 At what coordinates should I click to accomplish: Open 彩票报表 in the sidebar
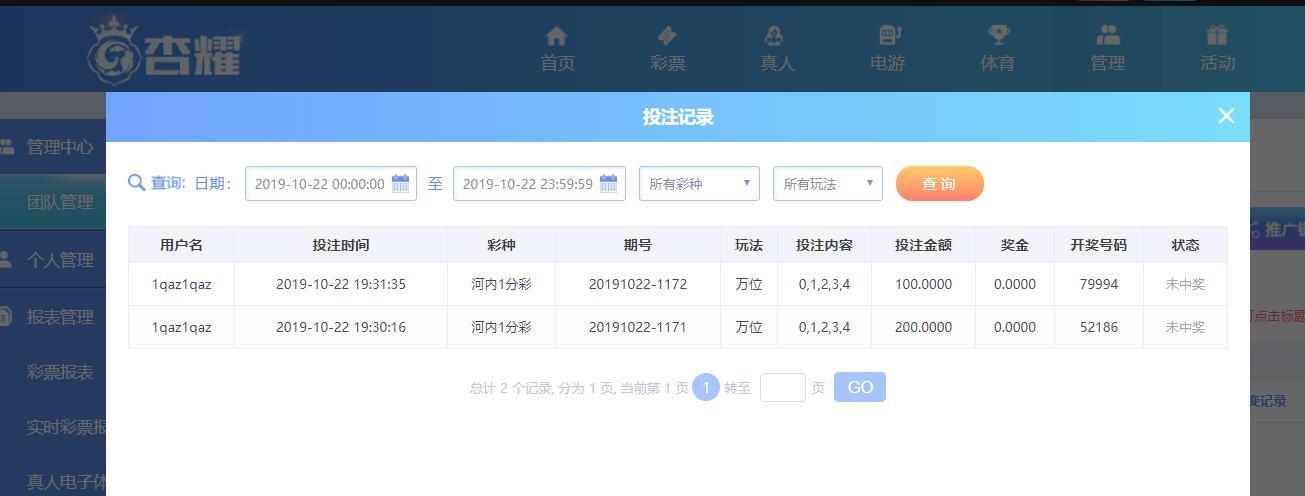[x=60, y=372]
